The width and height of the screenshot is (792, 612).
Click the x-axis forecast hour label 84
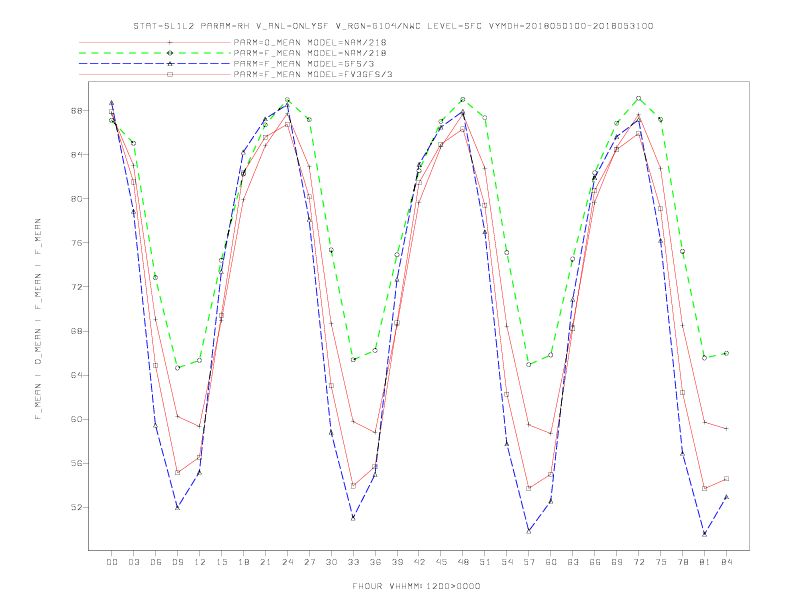click(726, 562)
